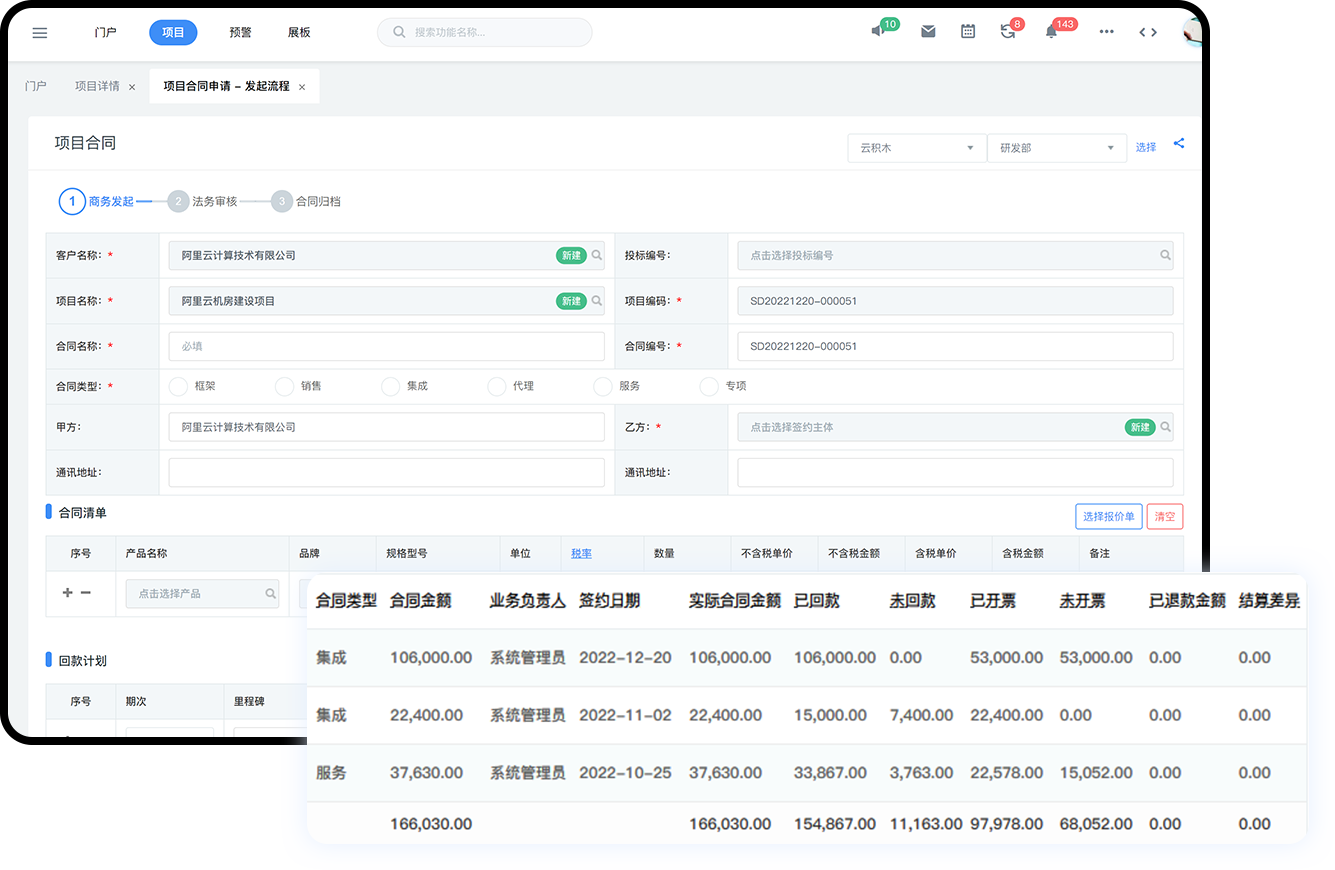Click the more options ellipsis

point(1106,32)
